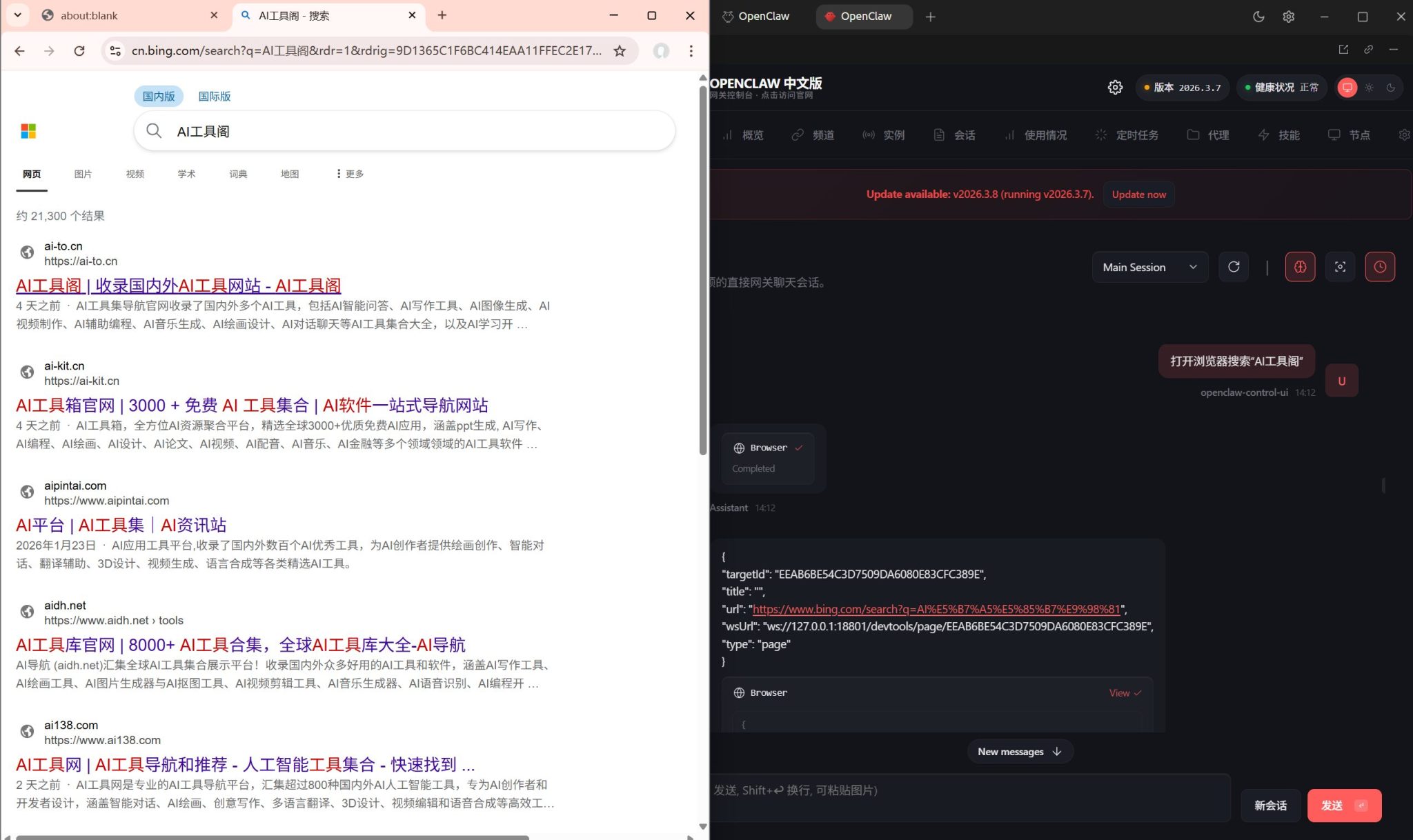Click the brain icon next to Main Session
Screen dimensions: 1413x840
pos(1299,267)
